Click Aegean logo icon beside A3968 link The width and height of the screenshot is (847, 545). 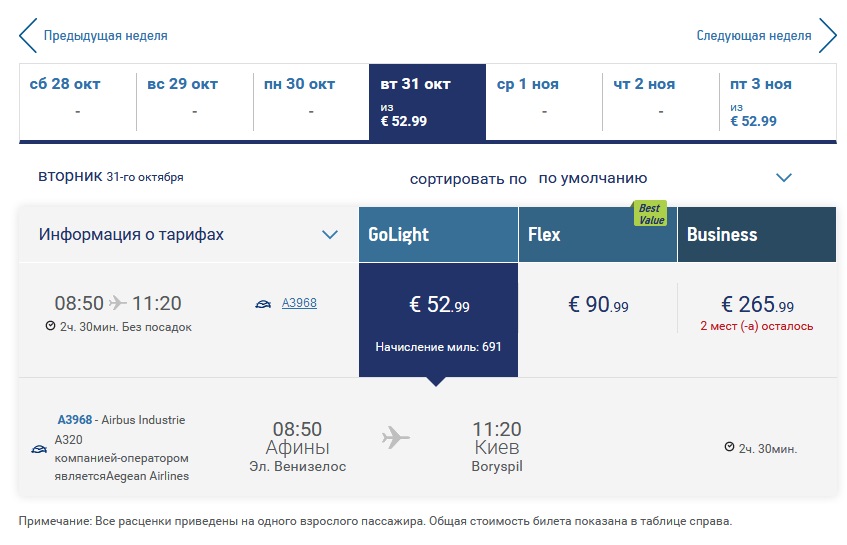(x=265, y=303)
